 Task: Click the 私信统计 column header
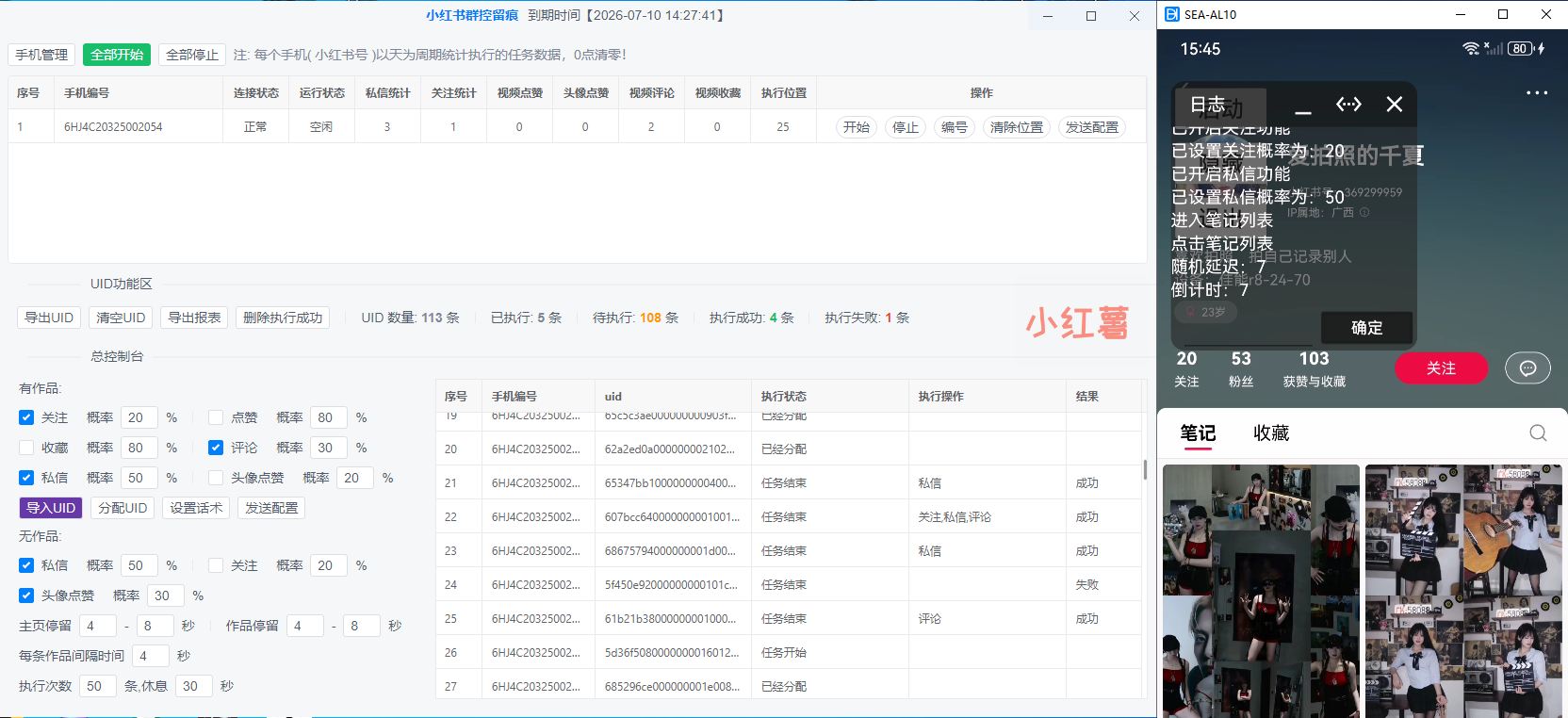click(x=388, y=93)
